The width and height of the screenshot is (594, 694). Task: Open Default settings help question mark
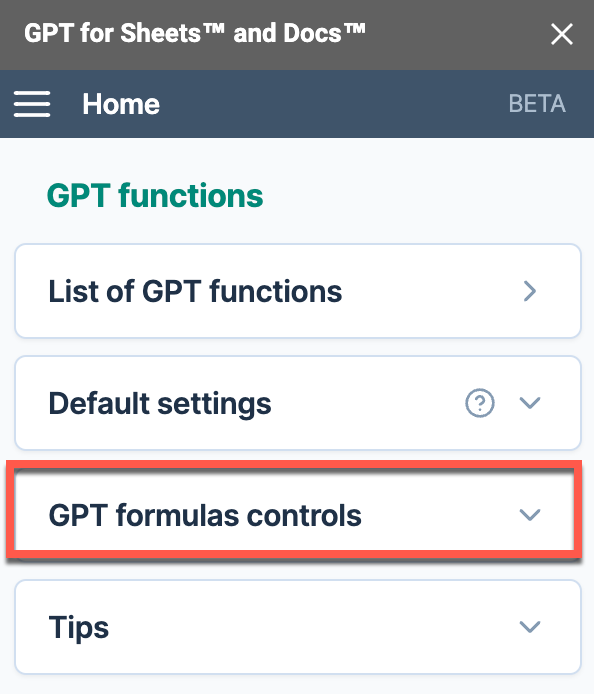pyautogui.click(x=480, y=403)
